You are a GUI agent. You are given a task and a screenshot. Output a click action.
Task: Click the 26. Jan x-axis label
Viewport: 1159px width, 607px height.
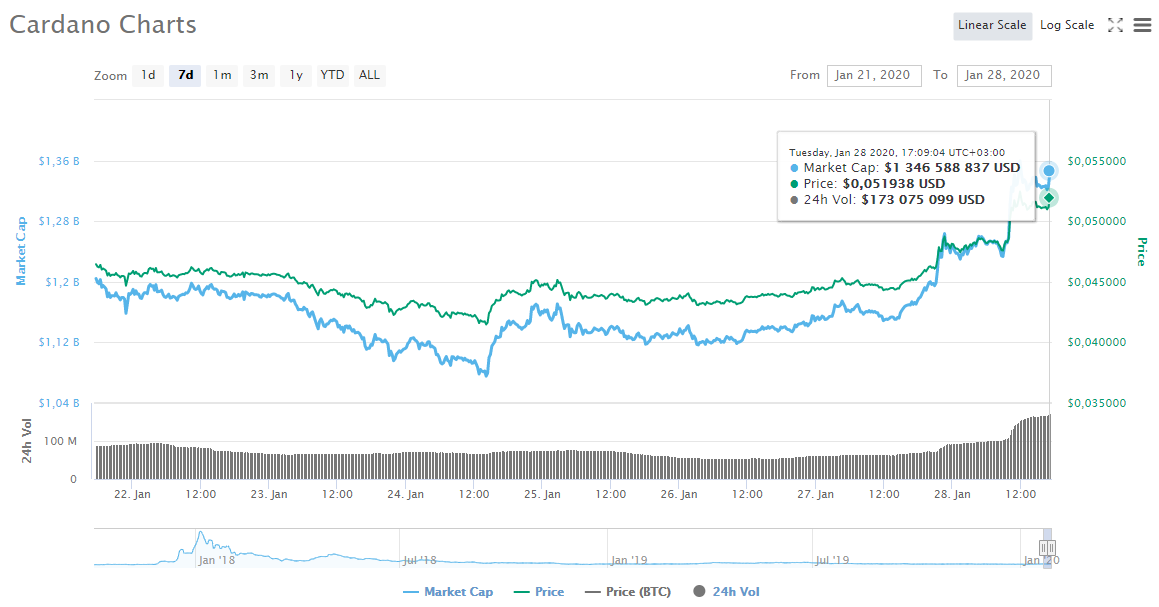coord(679,494)
